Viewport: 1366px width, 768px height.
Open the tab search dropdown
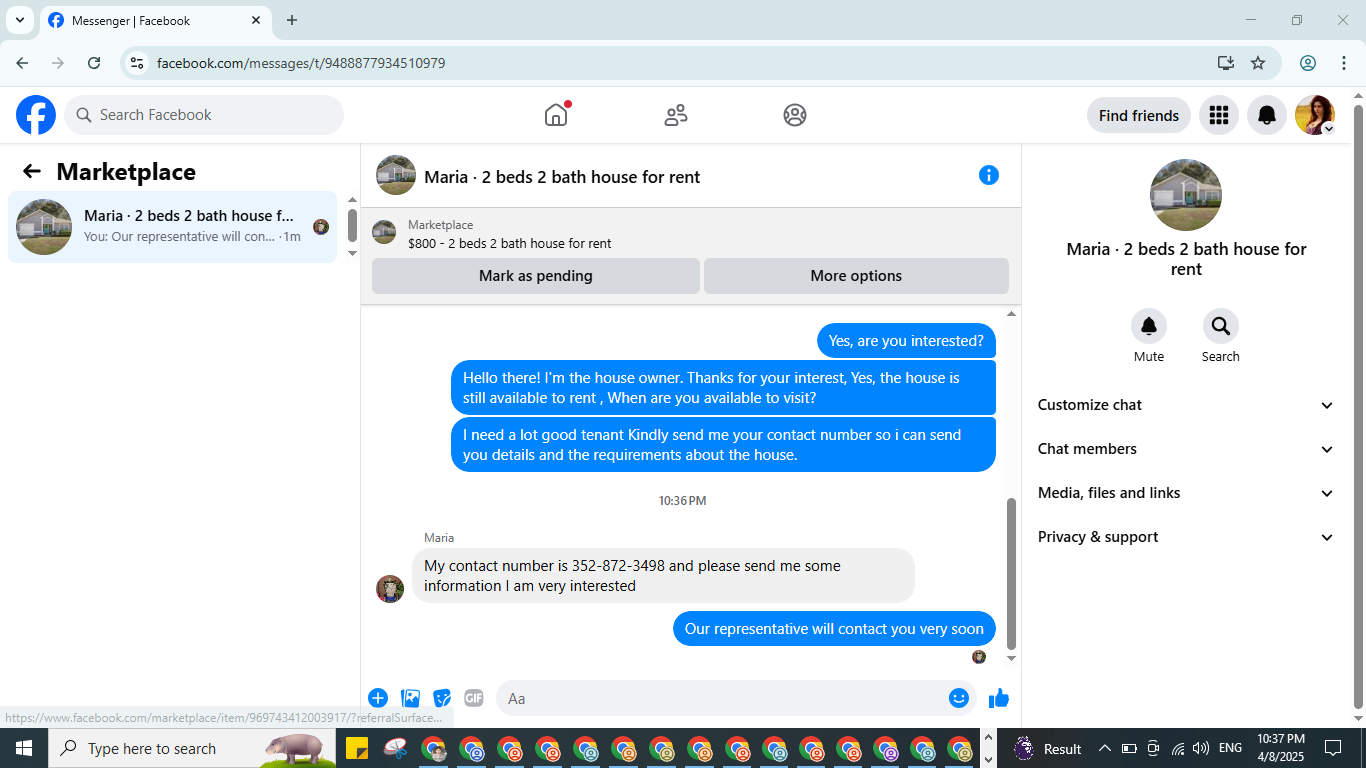click(x=20, y=20)
